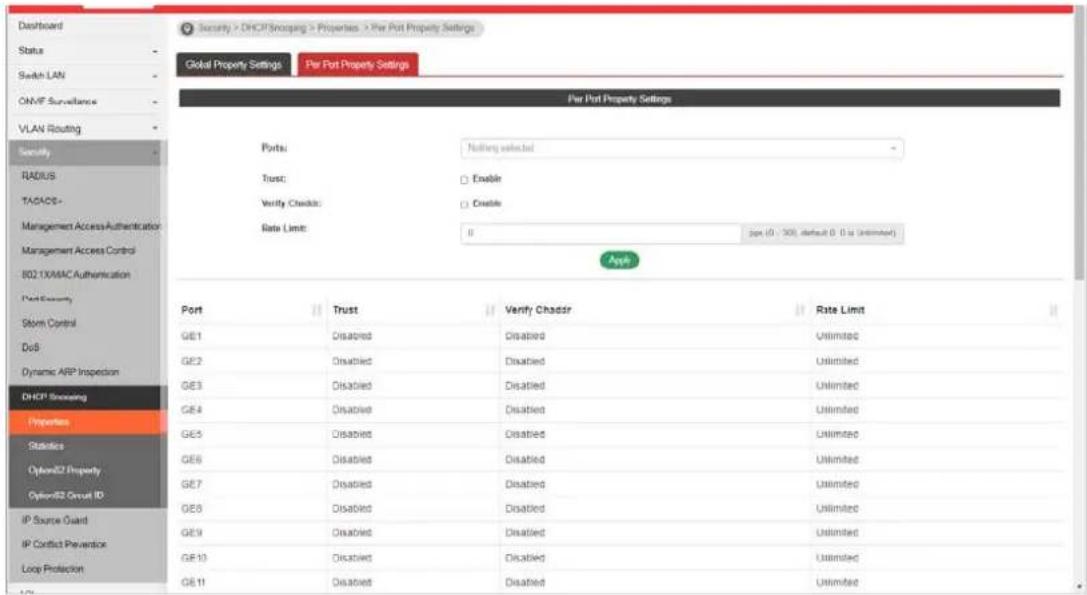Click the GE10 port cell
Screen dimensions: 1087x595
click(194, 558)
